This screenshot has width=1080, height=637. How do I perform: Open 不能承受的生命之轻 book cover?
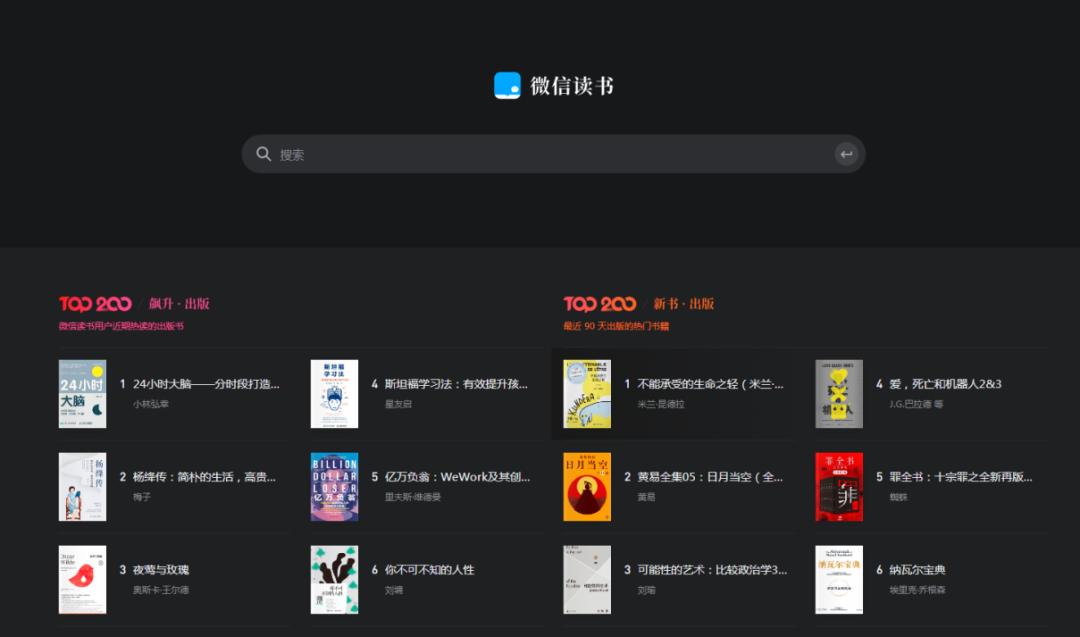(587, 394)
